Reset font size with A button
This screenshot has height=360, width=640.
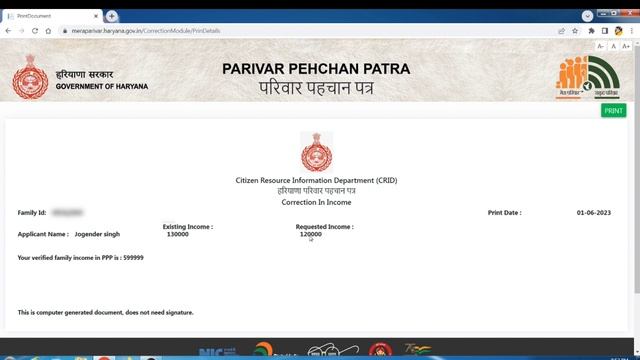click(x=613, y=46)
